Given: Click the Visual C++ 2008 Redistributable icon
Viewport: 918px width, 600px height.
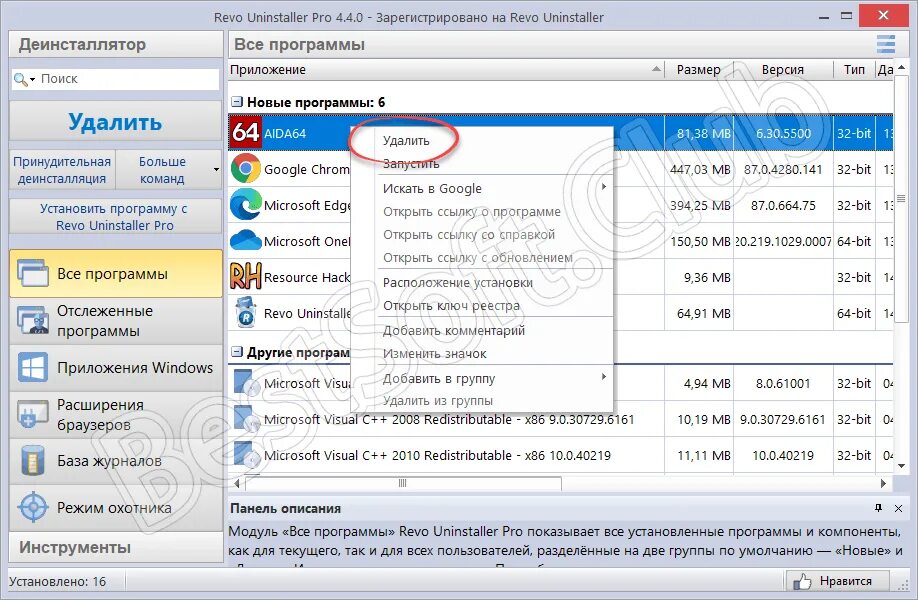Looking at the screenshot, I should (246, 419).
